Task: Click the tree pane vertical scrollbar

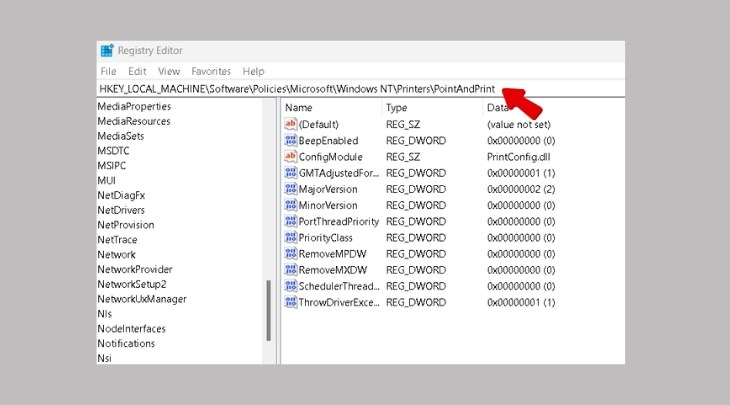Action: tap(268, 310)
